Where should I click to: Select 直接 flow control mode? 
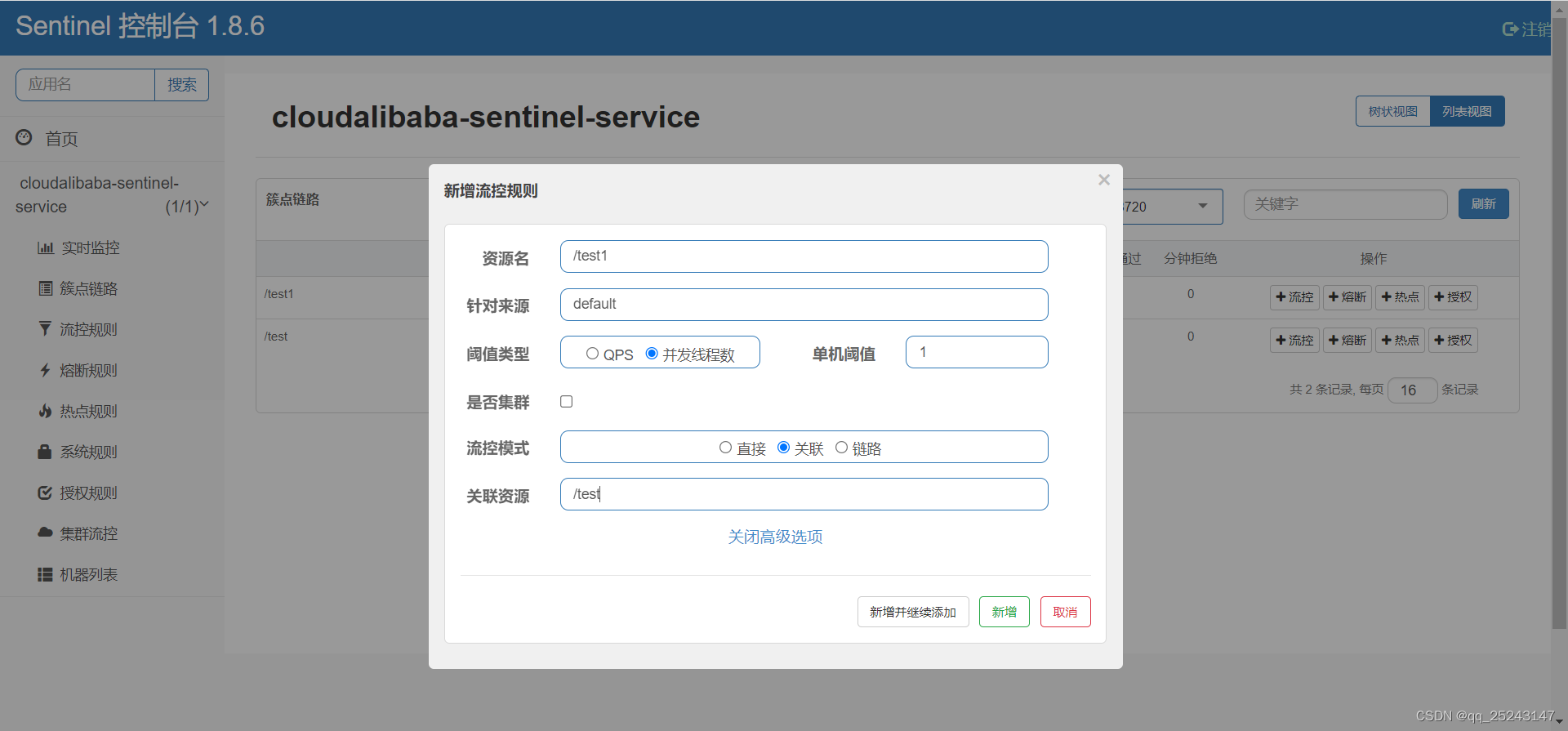point(725,448)
